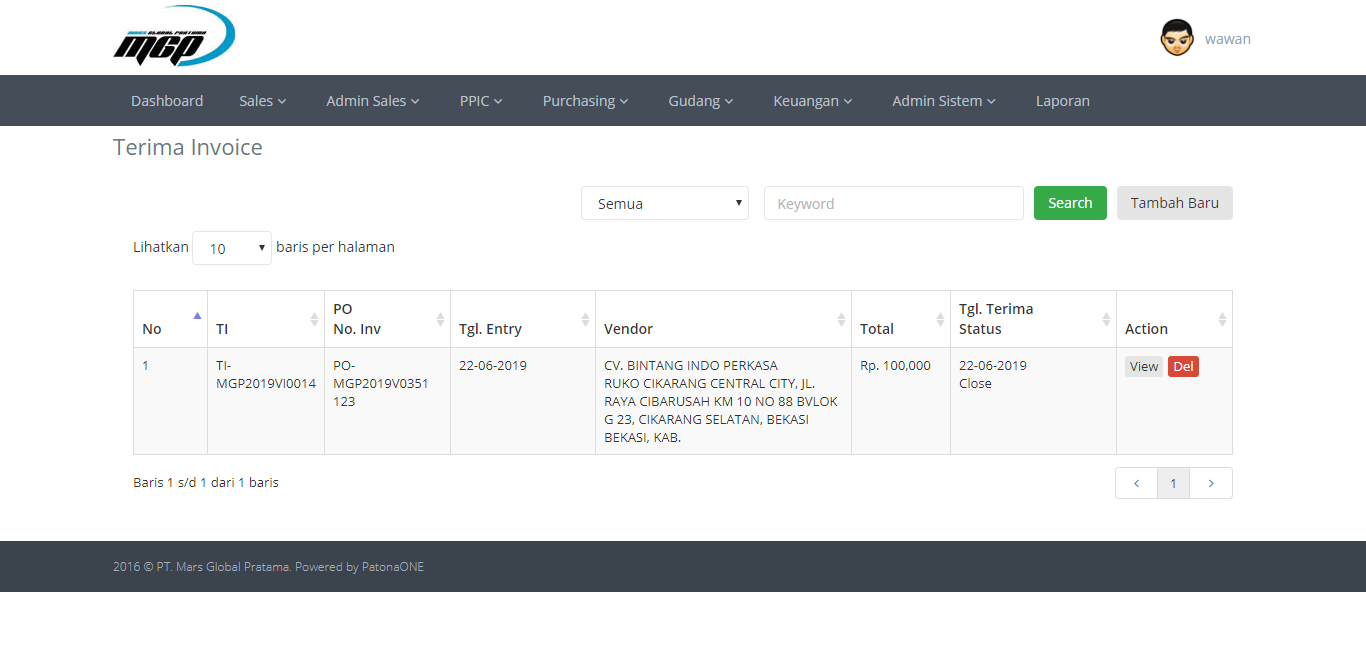Open the Dashboard menu item
The image size is (1366, 657).
[x=167, y=101]
